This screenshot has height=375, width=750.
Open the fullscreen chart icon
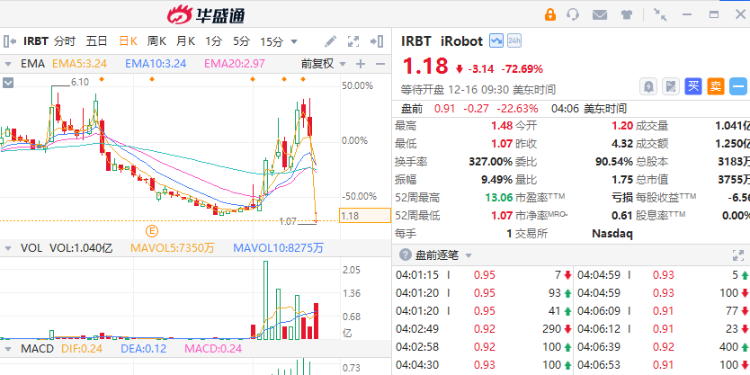[353, 42]
